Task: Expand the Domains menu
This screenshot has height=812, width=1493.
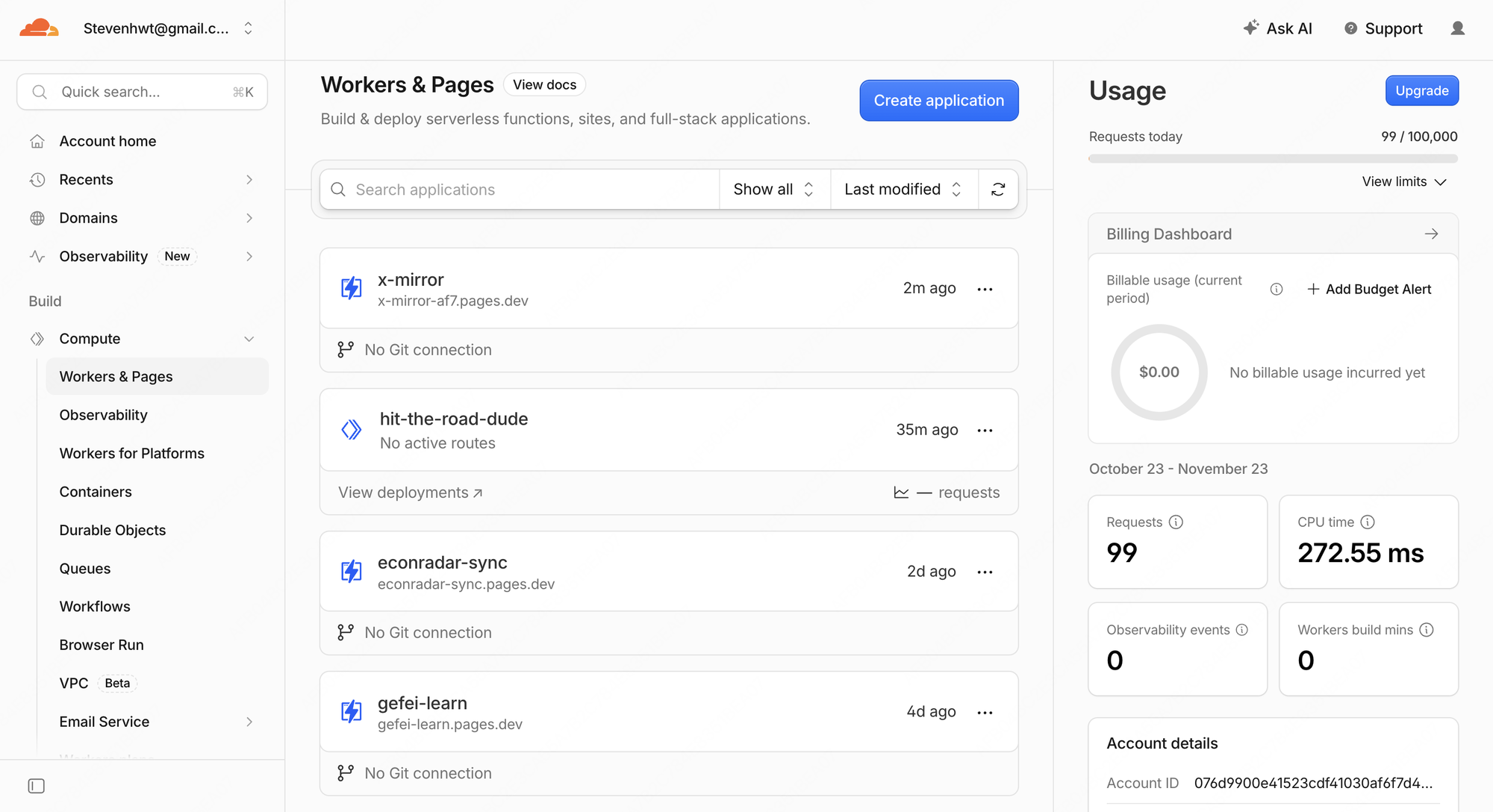Action: coord(249,218)
